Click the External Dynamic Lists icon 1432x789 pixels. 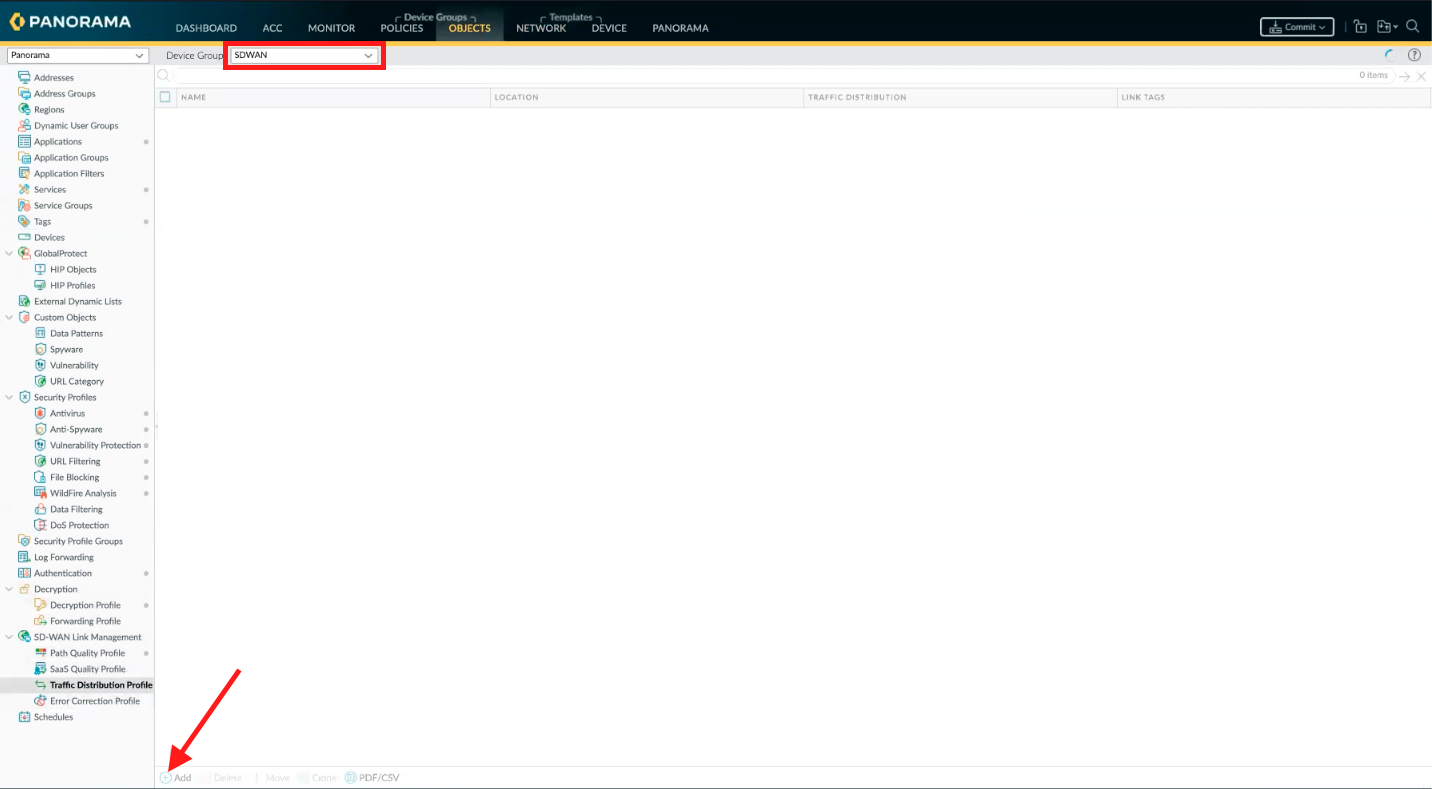point(25,301)
